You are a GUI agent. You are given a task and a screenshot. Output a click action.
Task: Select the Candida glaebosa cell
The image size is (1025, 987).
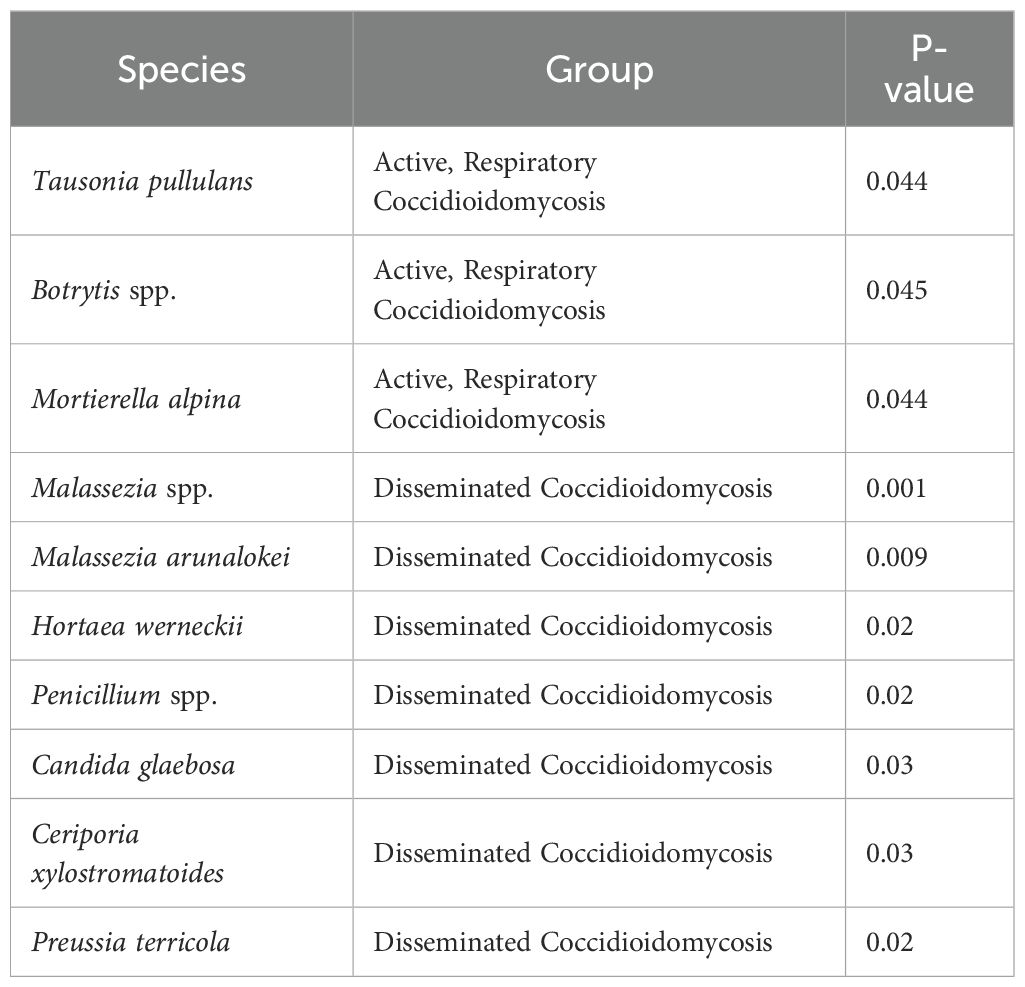point(133,765)
